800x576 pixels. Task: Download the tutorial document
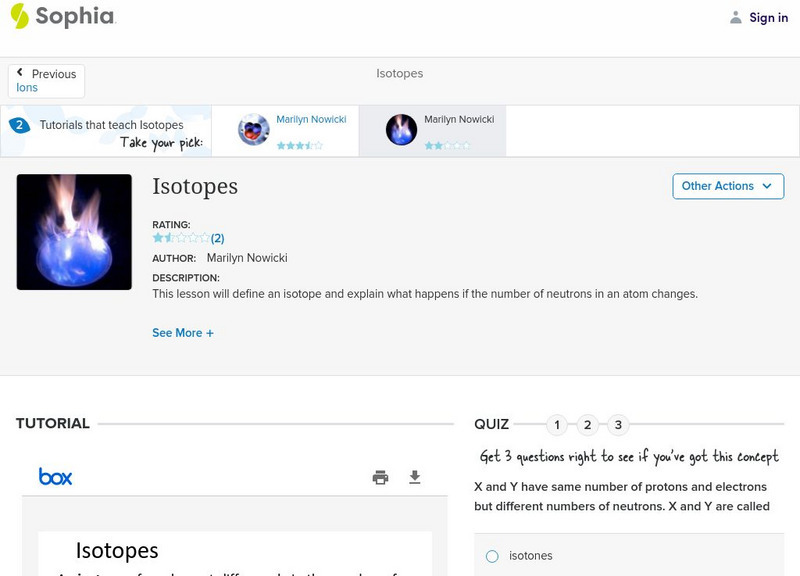tap(415, 477)
